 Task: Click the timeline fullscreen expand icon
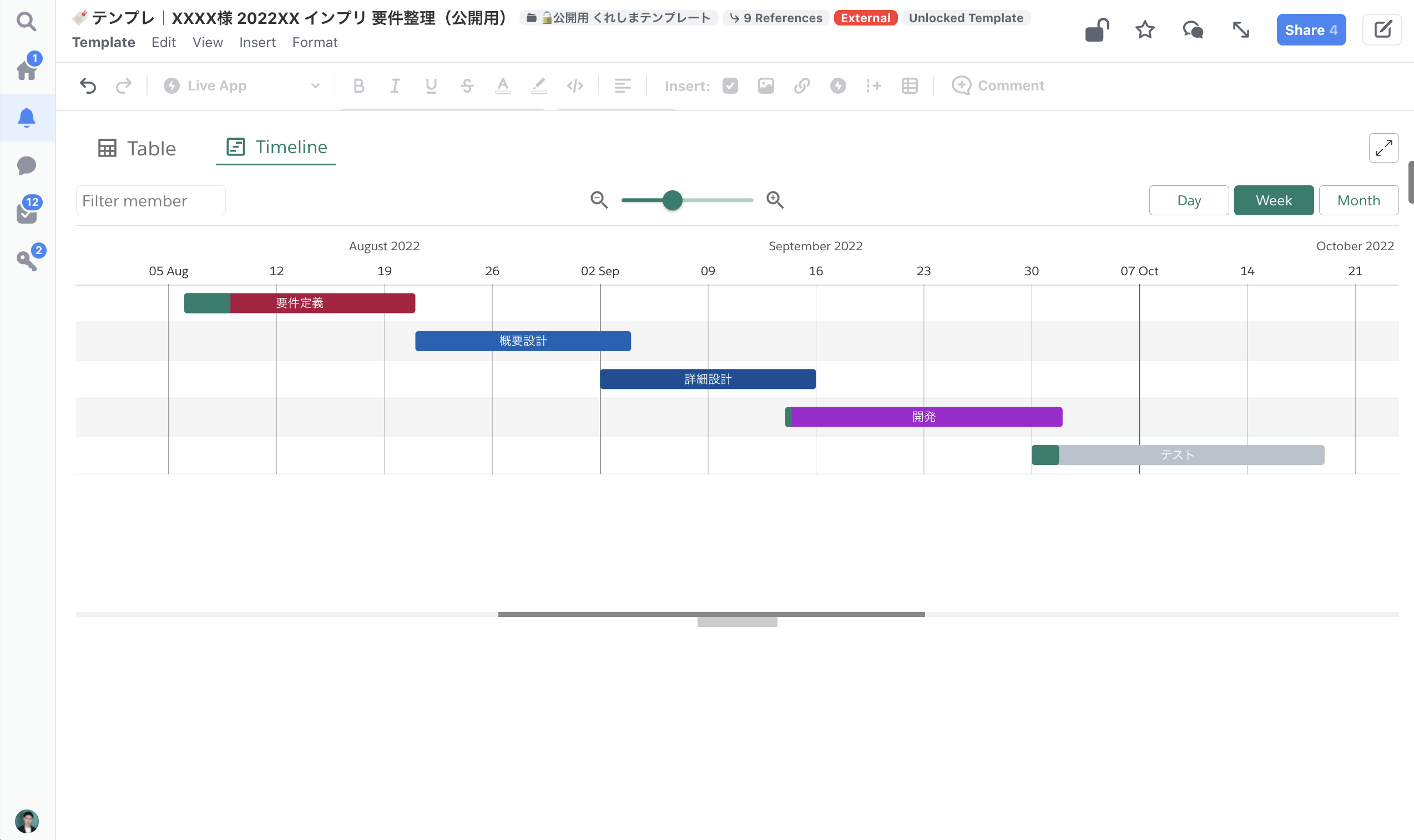[1383, 148]
